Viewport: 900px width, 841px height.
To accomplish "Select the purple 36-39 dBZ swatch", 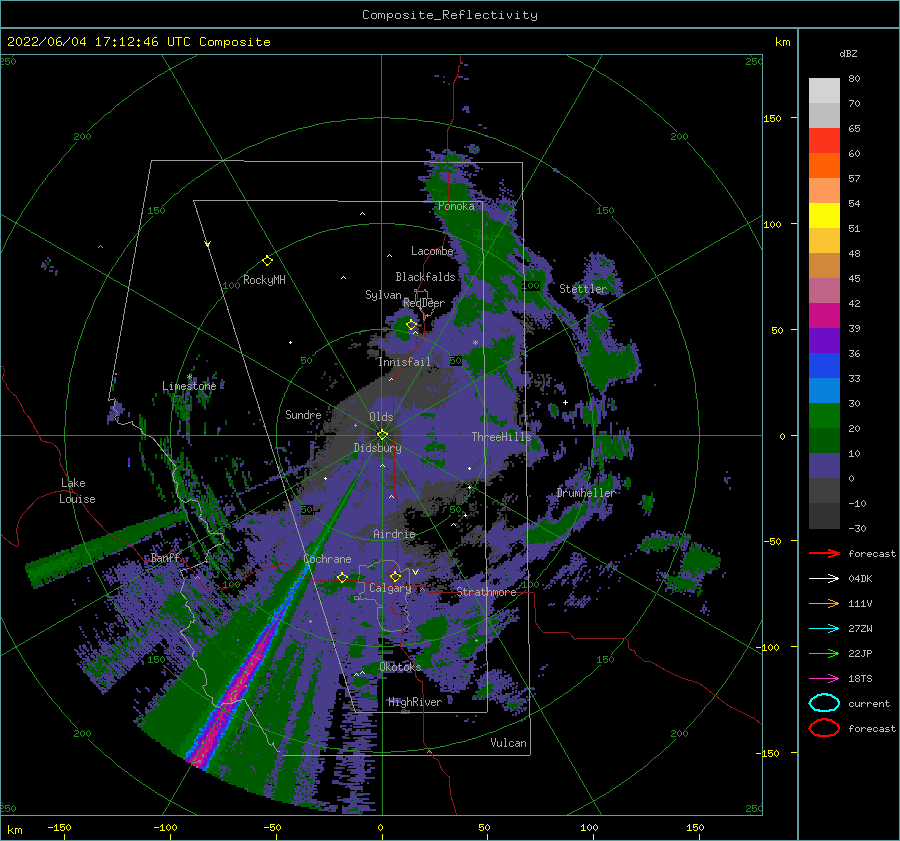I will (824, 340).
